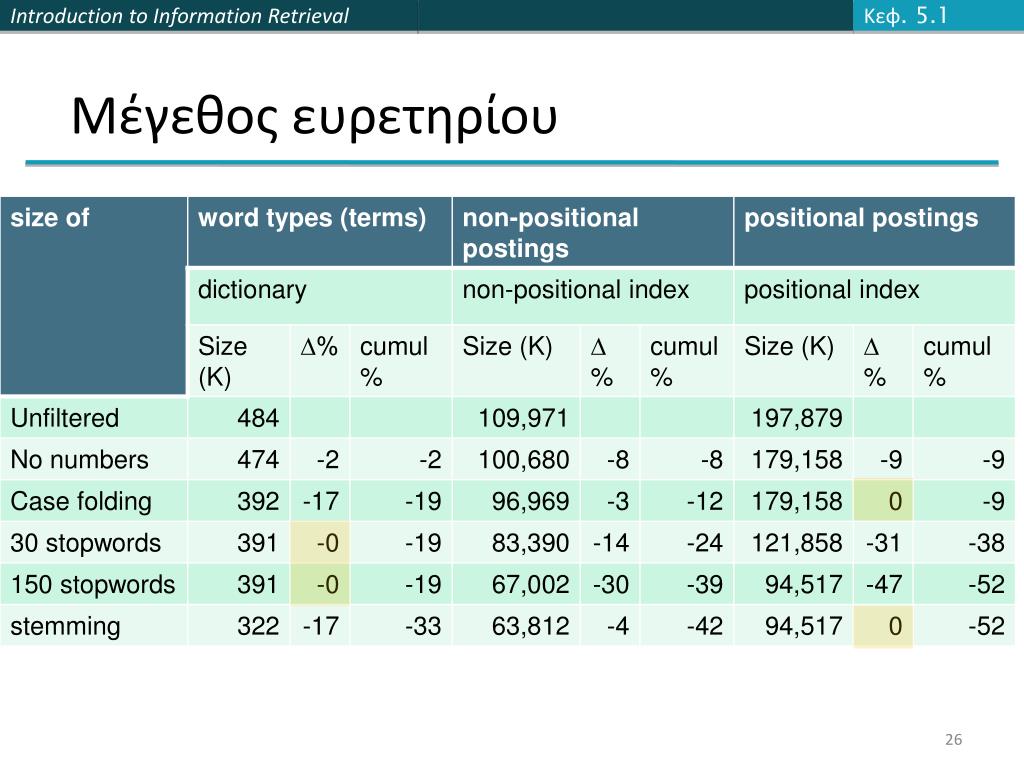This screenshot has width=1024, height=768.
Task: Click the "Size (K)" header under positional index
Action: [x=789, y=347]
